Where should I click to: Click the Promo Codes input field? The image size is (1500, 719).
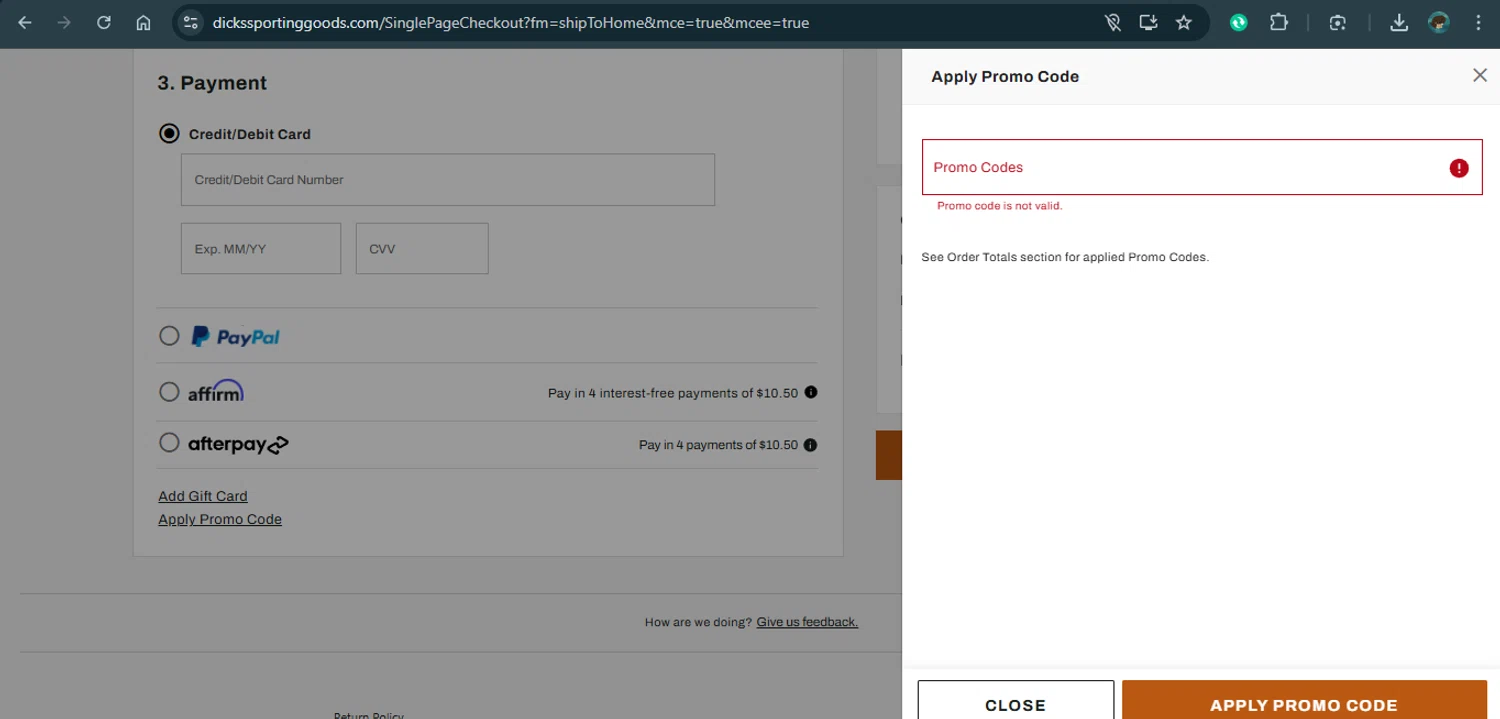pyautogui.click(x=1202, y=167)
